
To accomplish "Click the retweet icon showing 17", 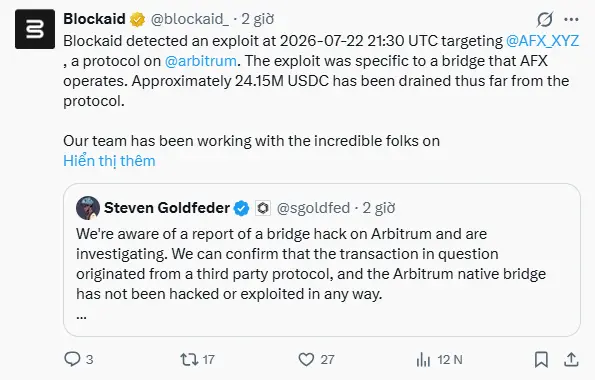I will click(189, 359).
